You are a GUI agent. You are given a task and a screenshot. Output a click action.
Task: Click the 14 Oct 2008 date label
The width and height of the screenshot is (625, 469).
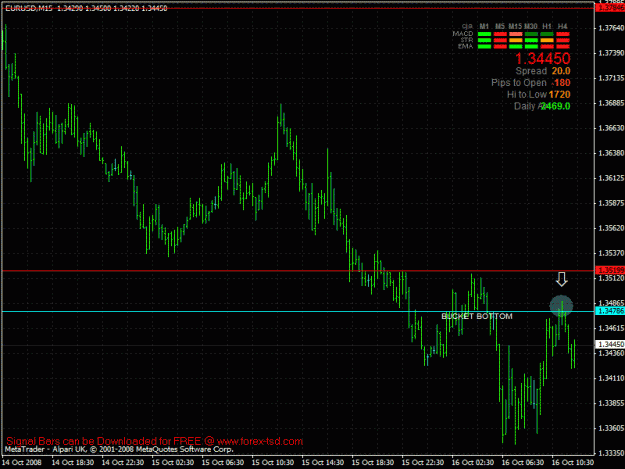pos(22,463)
